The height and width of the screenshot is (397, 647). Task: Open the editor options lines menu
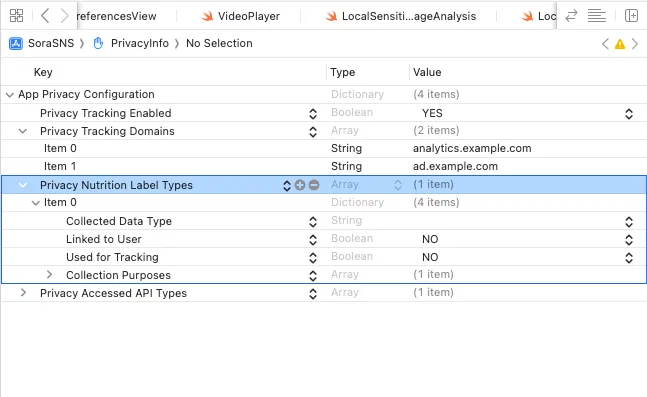(x=597, y=16)
